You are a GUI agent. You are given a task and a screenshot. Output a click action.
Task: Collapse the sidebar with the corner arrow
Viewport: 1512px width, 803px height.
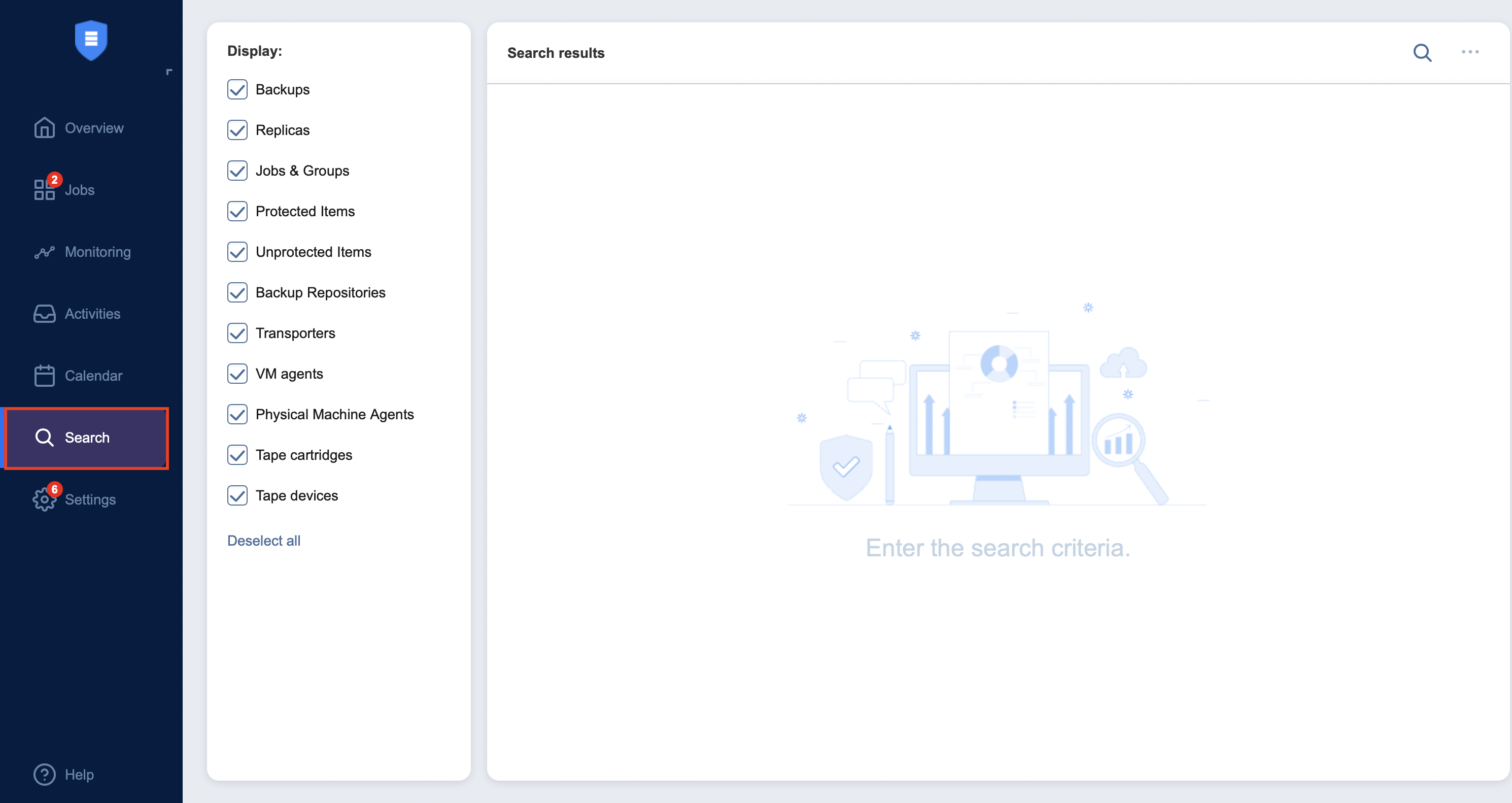pos(169,72)
